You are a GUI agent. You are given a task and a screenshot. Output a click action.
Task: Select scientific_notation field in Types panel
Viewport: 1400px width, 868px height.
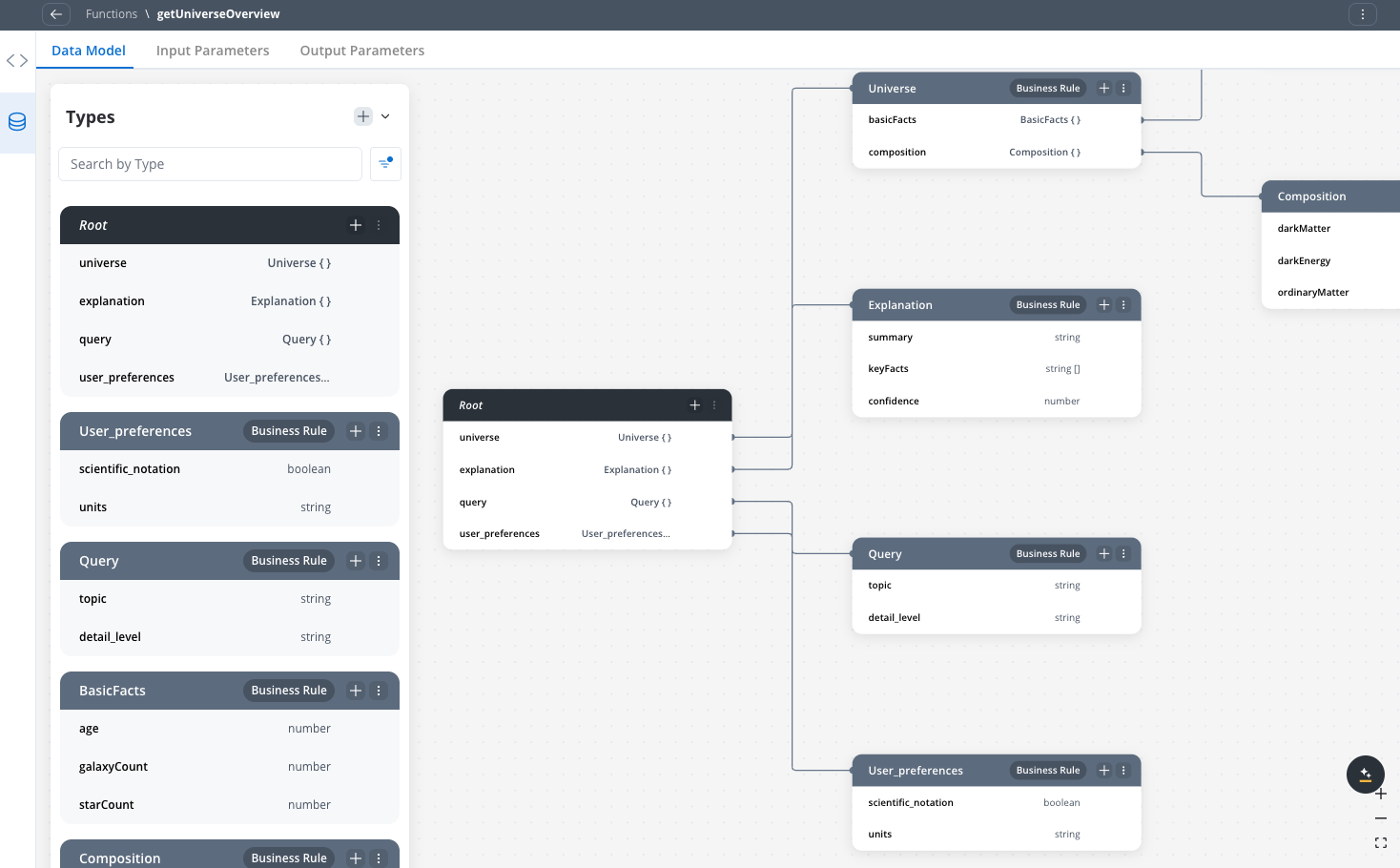230,469
